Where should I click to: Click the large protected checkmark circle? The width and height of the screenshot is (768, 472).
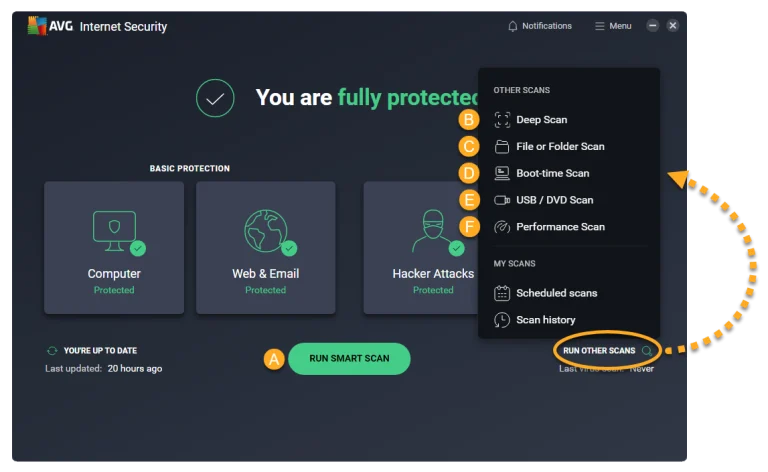[215, 98]
